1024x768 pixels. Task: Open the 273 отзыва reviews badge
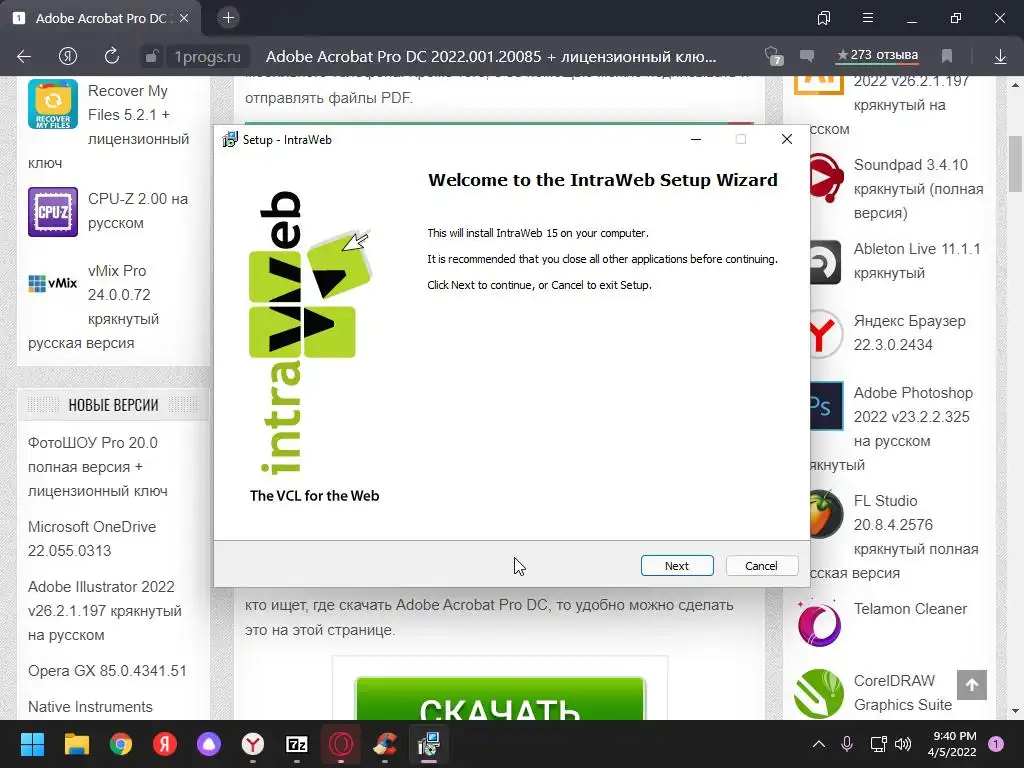(878, 56)
